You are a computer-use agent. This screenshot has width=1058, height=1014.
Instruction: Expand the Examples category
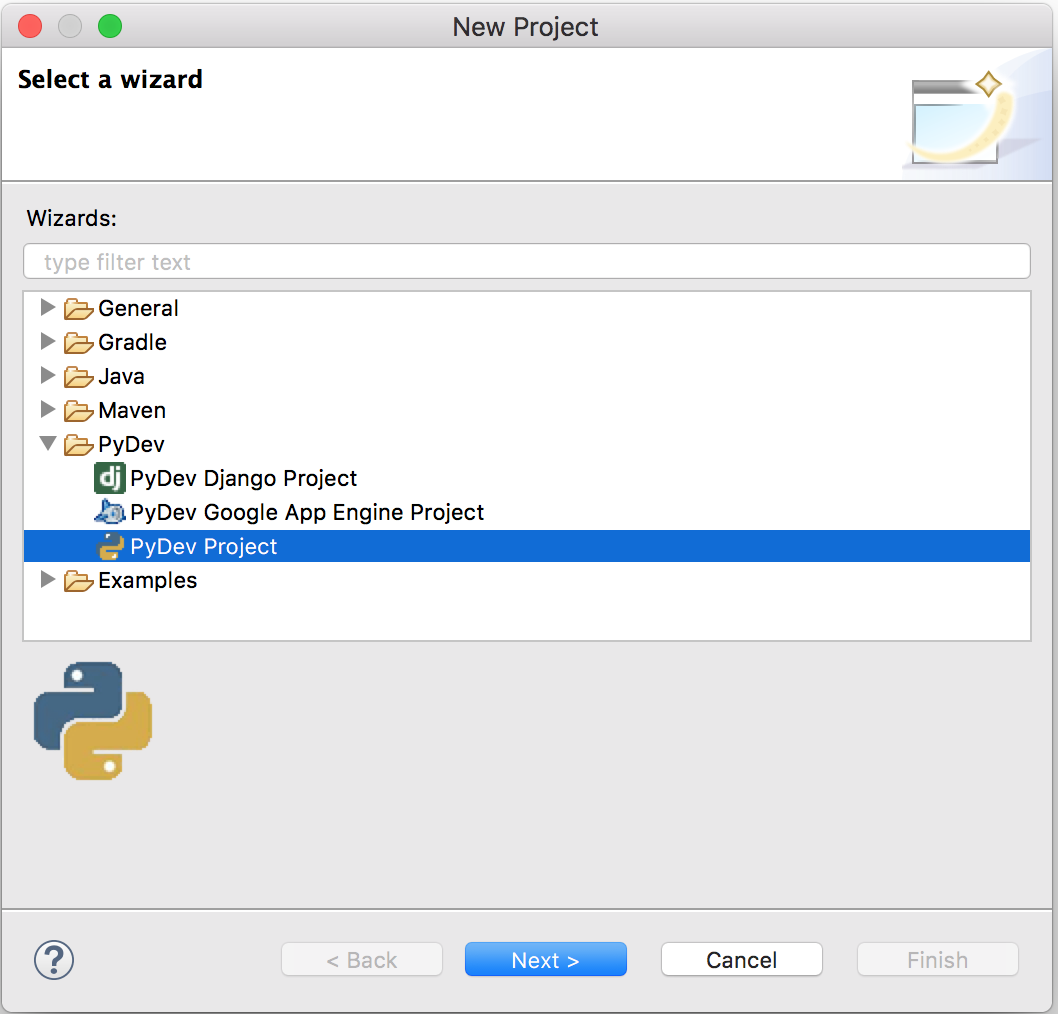tap(47, 580)
